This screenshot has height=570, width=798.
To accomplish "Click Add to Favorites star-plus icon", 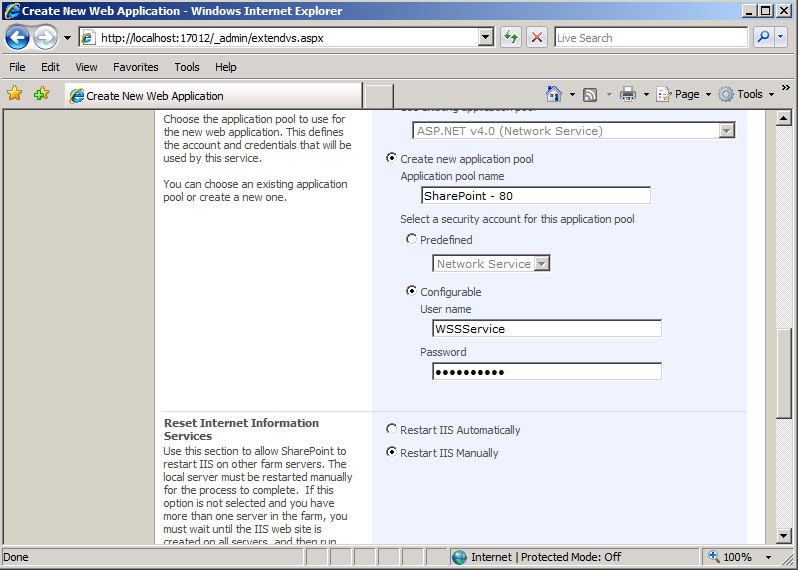I will click(x=42, y=94).
